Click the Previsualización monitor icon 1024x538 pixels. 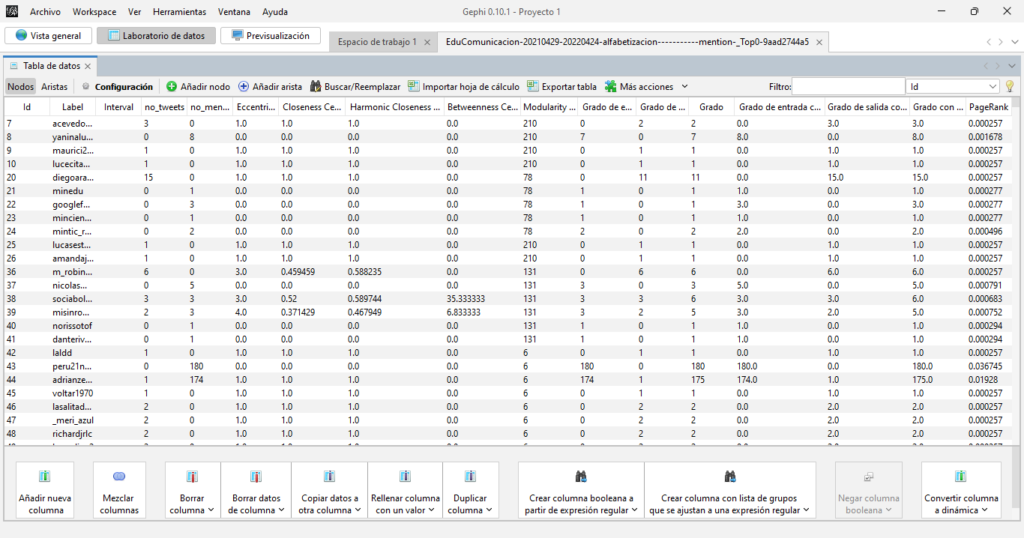237,35
